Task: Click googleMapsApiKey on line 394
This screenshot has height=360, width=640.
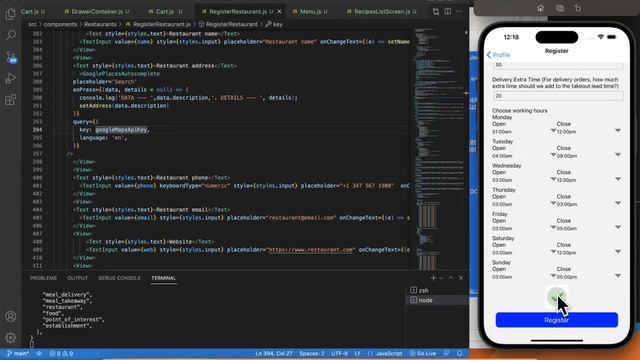Action: (x=121, y=130)
